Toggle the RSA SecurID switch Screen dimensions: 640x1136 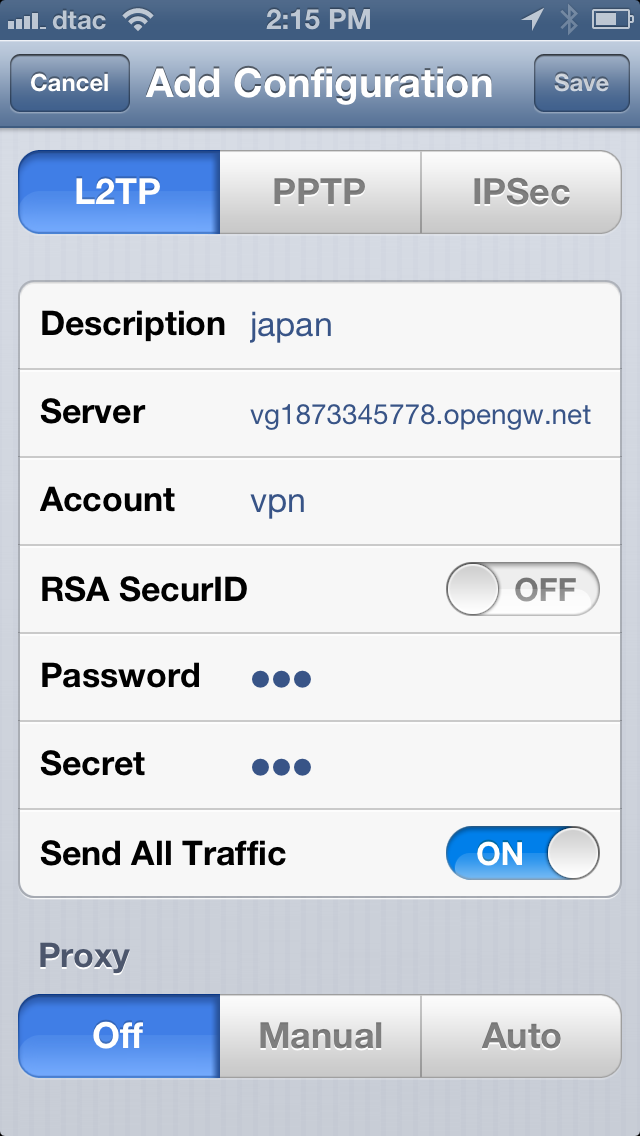pos(523,589)
